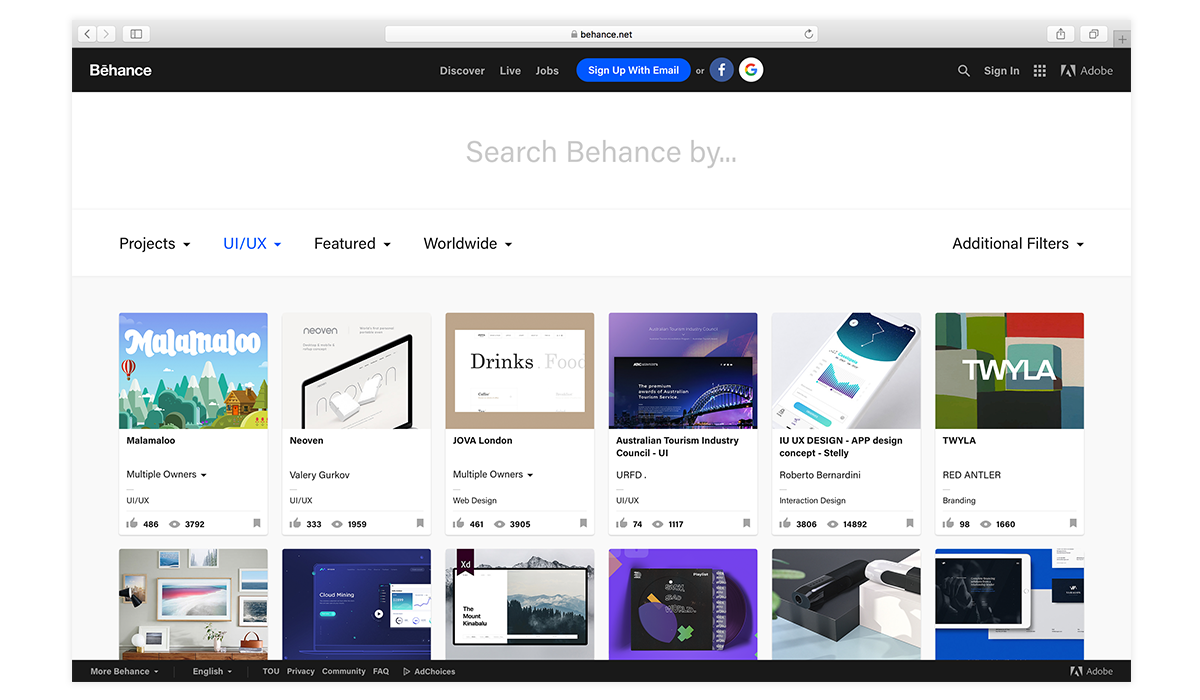The height and width of the screenshot is (700, 1200).
Task: Click the Safari reload page icon
Action: (809, 34)
